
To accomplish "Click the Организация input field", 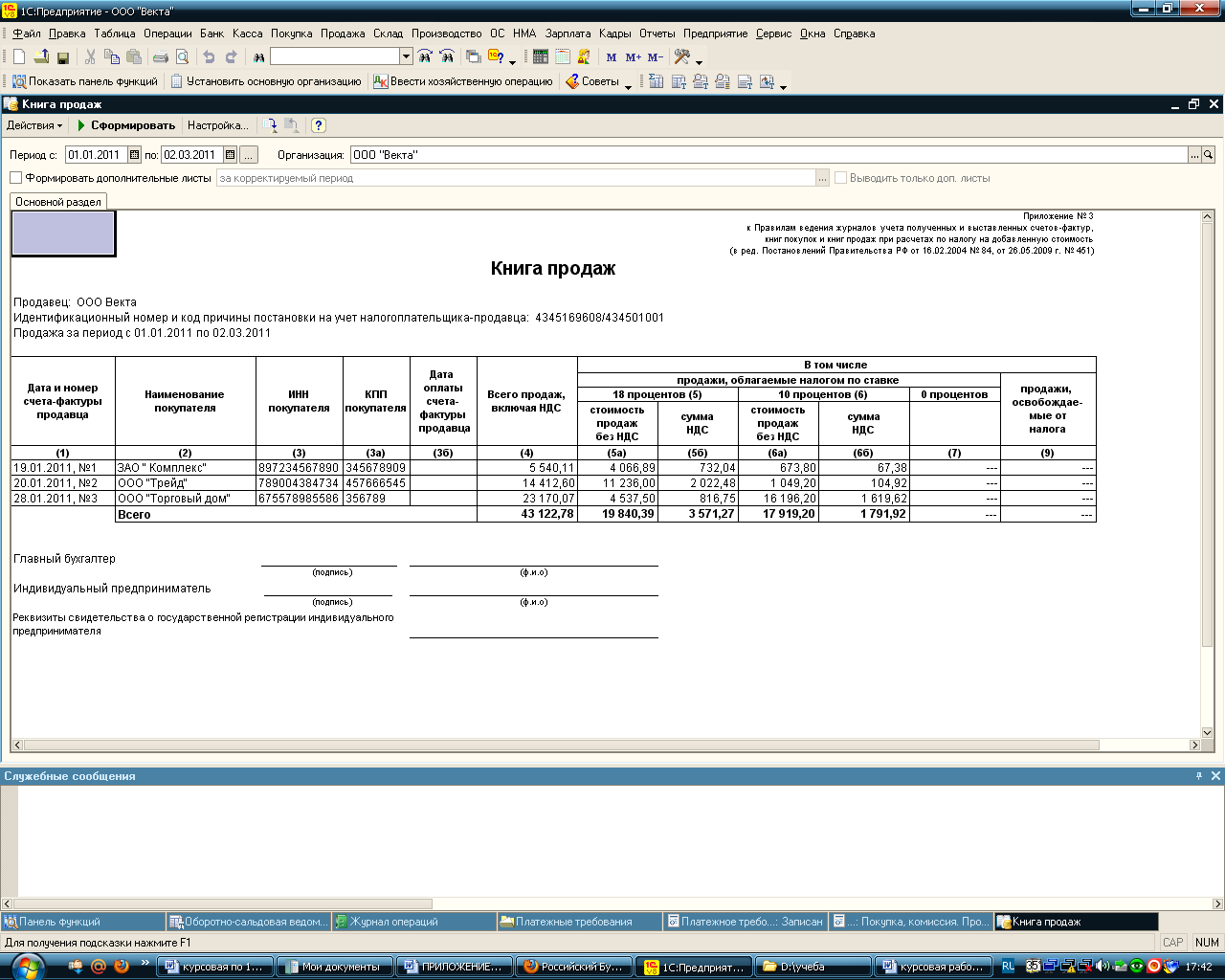I will pyautogui.click(x=768, y=154).
